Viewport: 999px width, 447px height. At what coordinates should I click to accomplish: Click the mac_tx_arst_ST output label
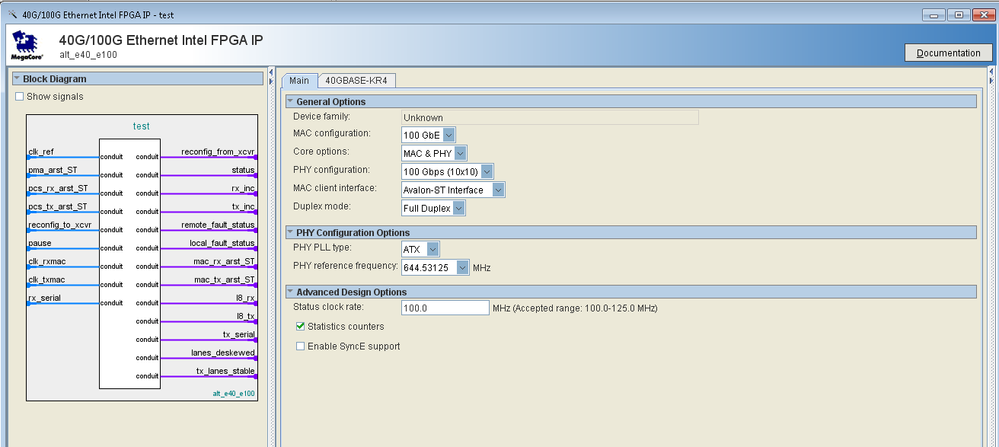click(x=225, y=280)
